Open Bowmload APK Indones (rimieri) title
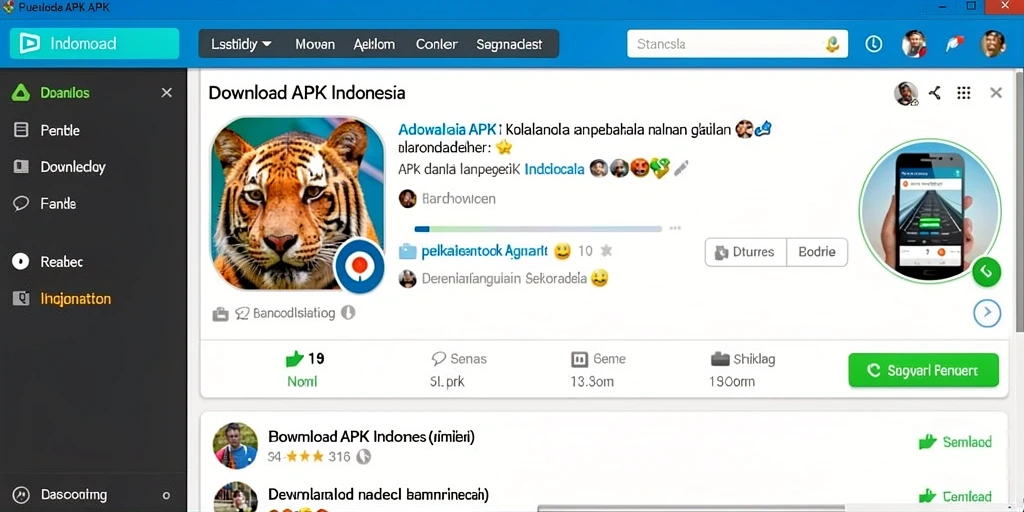This screenshot has width=1024, height=512. click(x=372, y=436)
